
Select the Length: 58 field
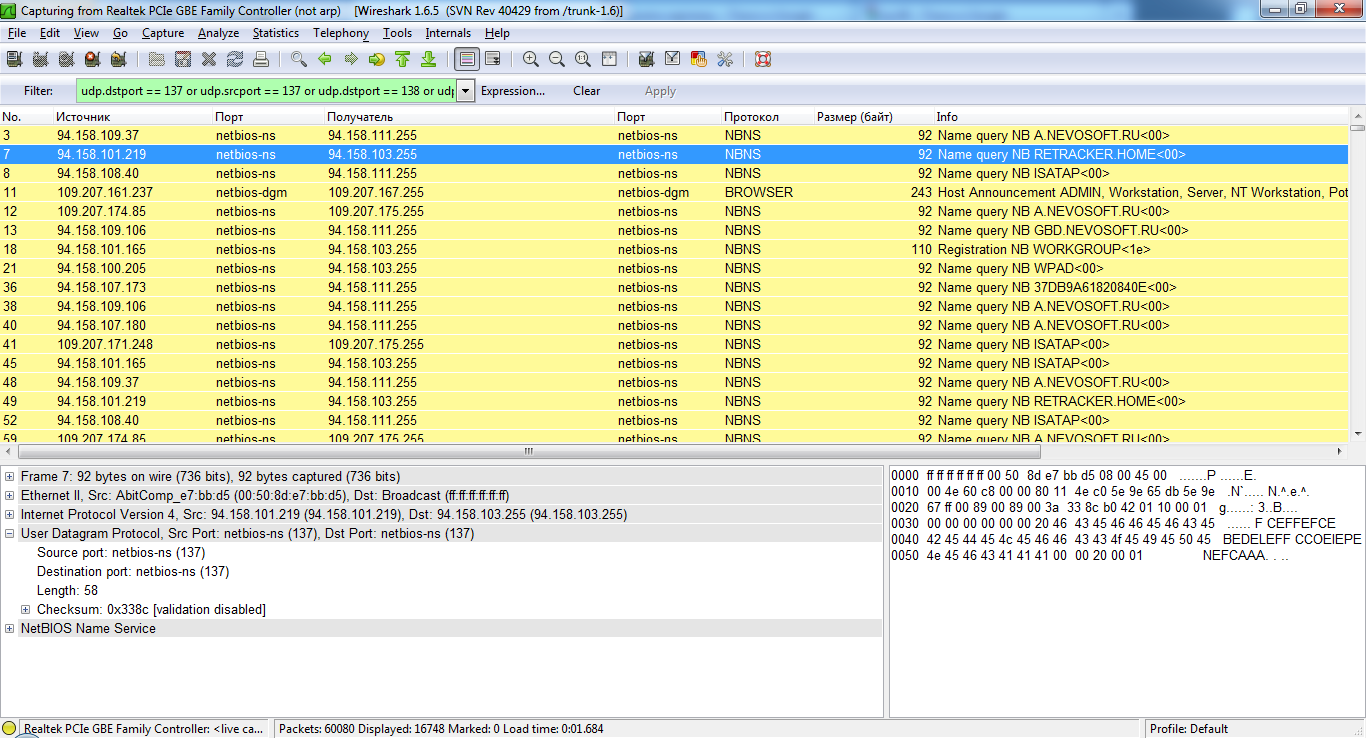coord(67,591)
